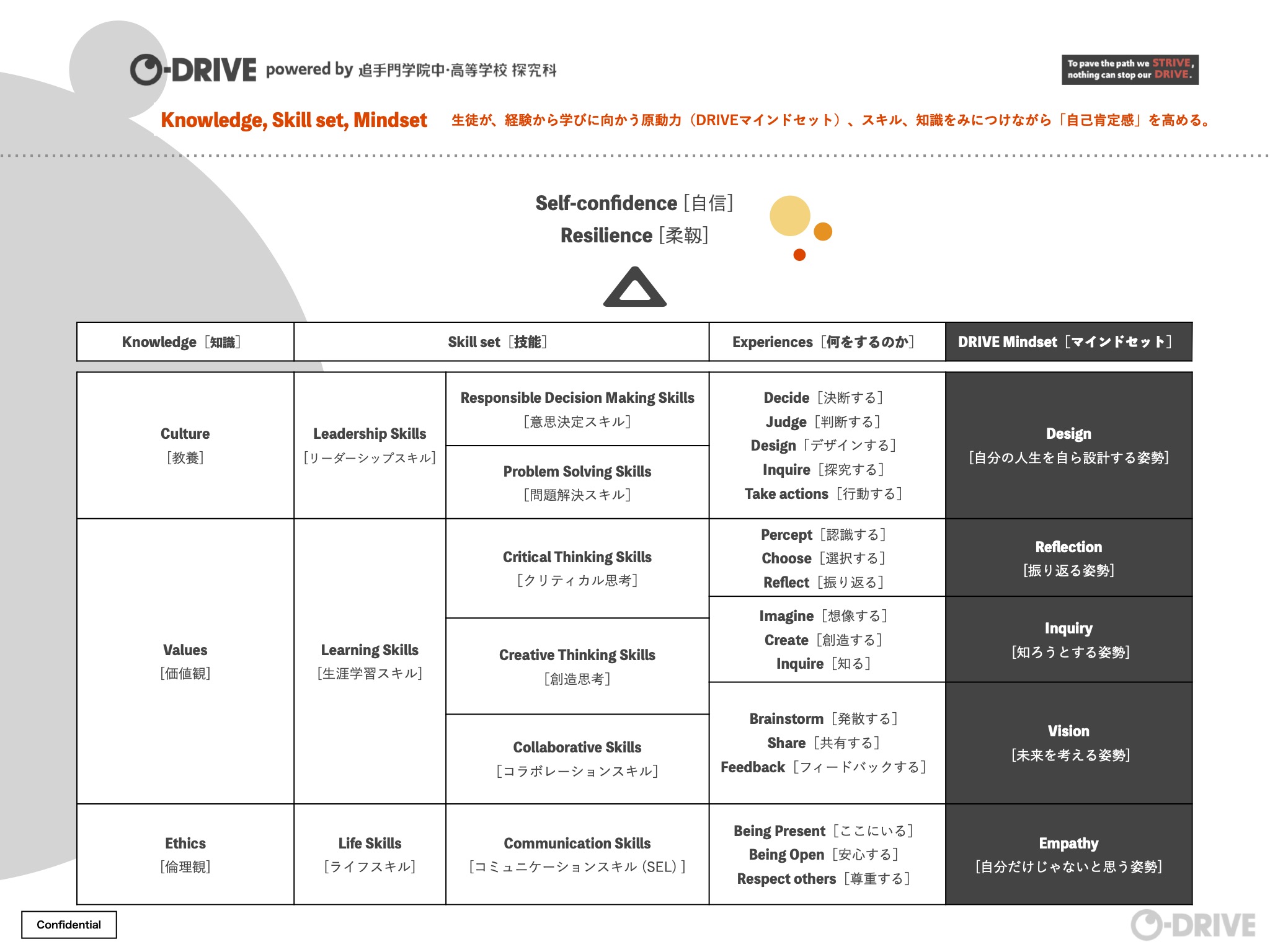
Task: Click the Skill set header cell
Action: pyautogui.click(x=501, y=342)
